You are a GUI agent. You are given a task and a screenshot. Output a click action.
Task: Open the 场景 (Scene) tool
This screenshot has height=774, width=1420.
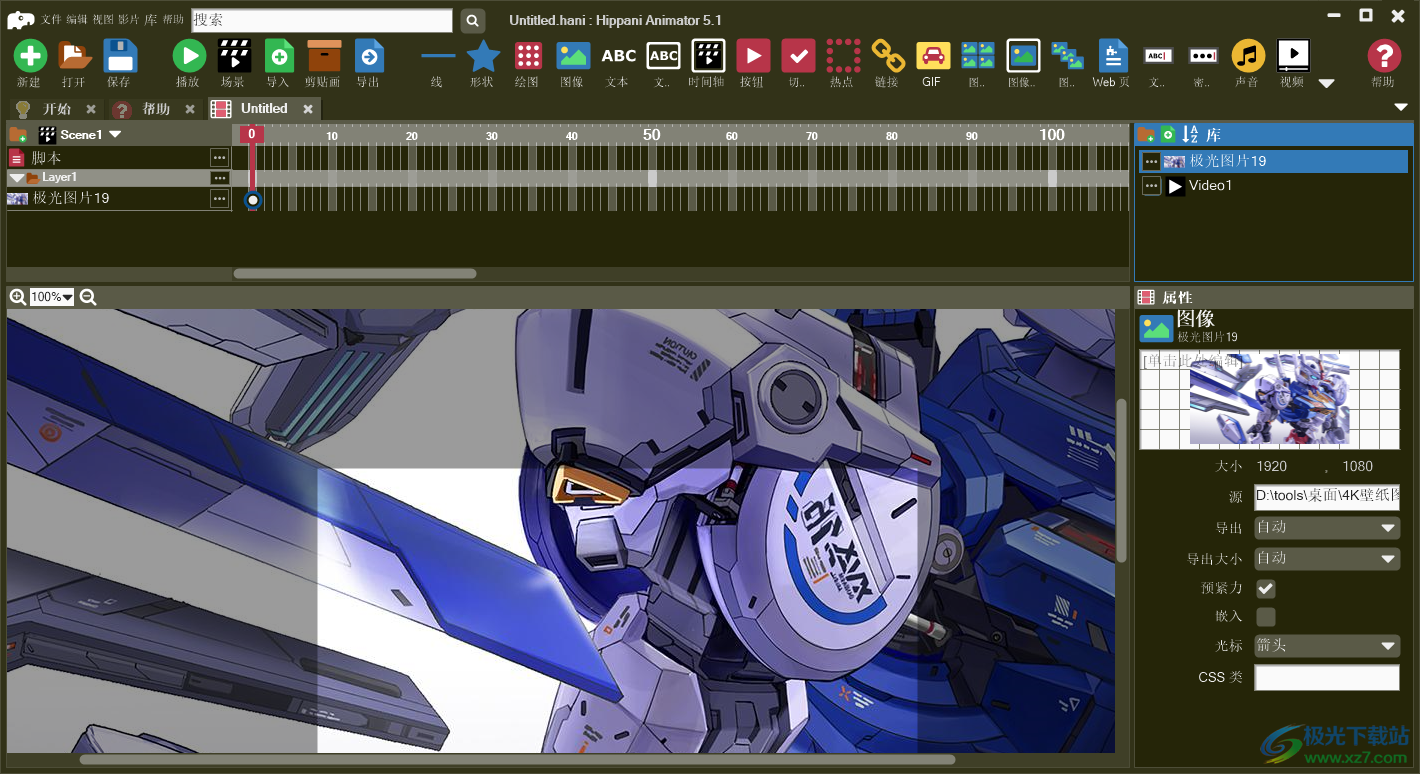tap(234, 56)
